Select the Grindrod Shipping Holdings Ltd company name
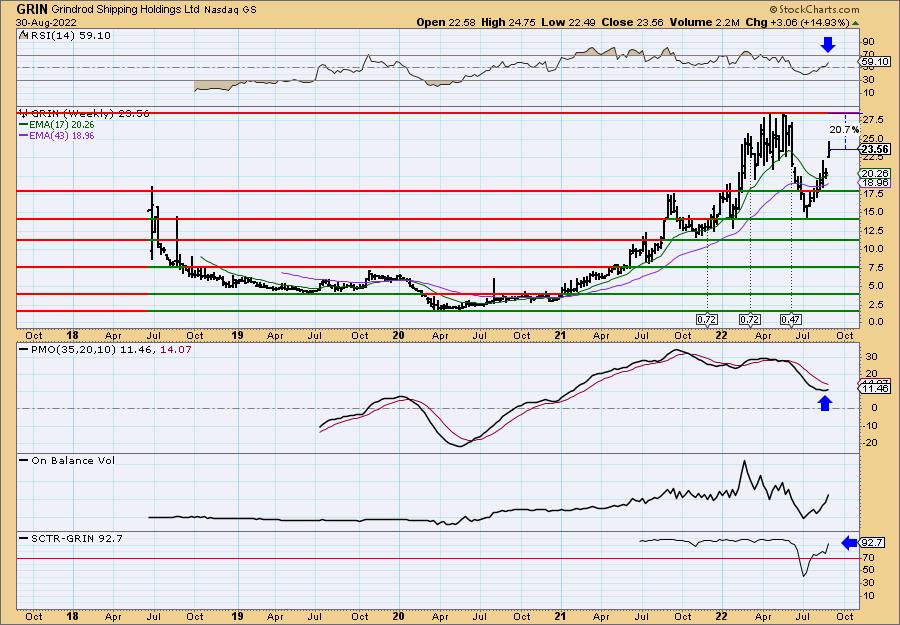 tap(126, 10)
